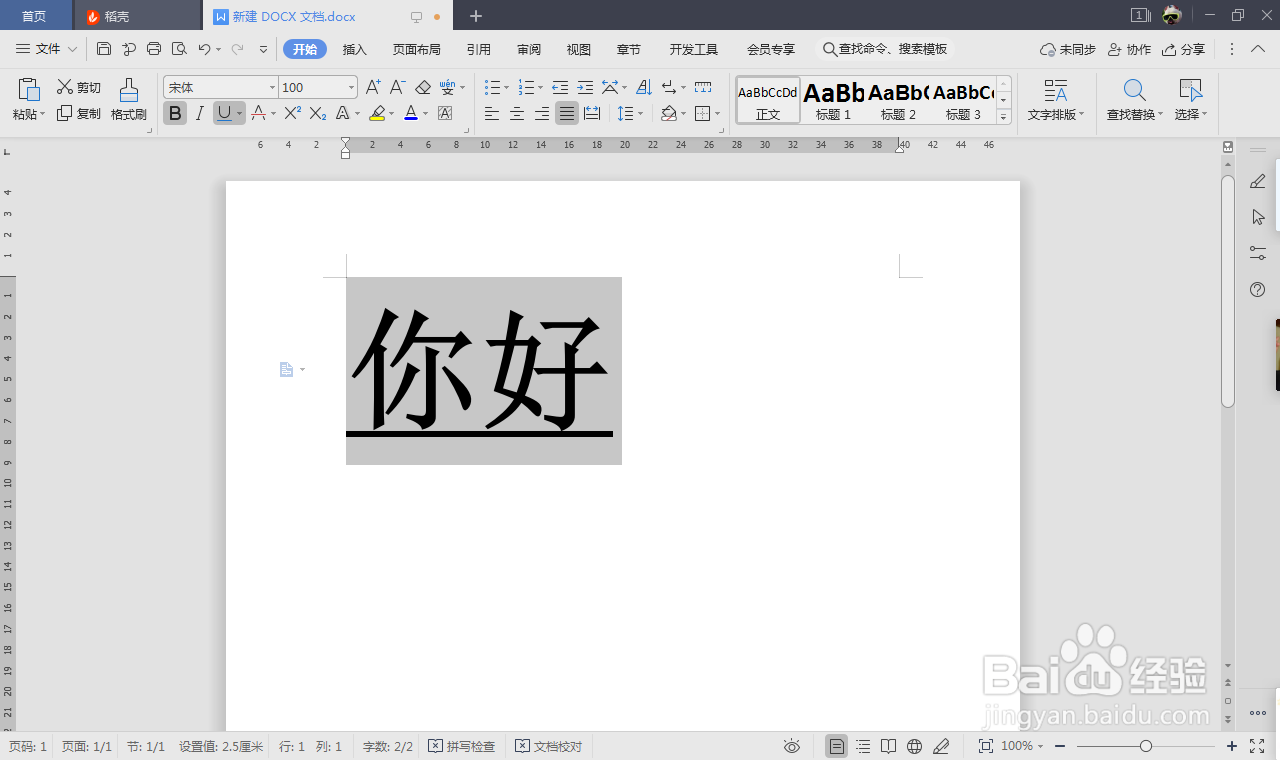Click the Save icon in quick toolbar
1280x760 pixels.
tap(104, 49)
